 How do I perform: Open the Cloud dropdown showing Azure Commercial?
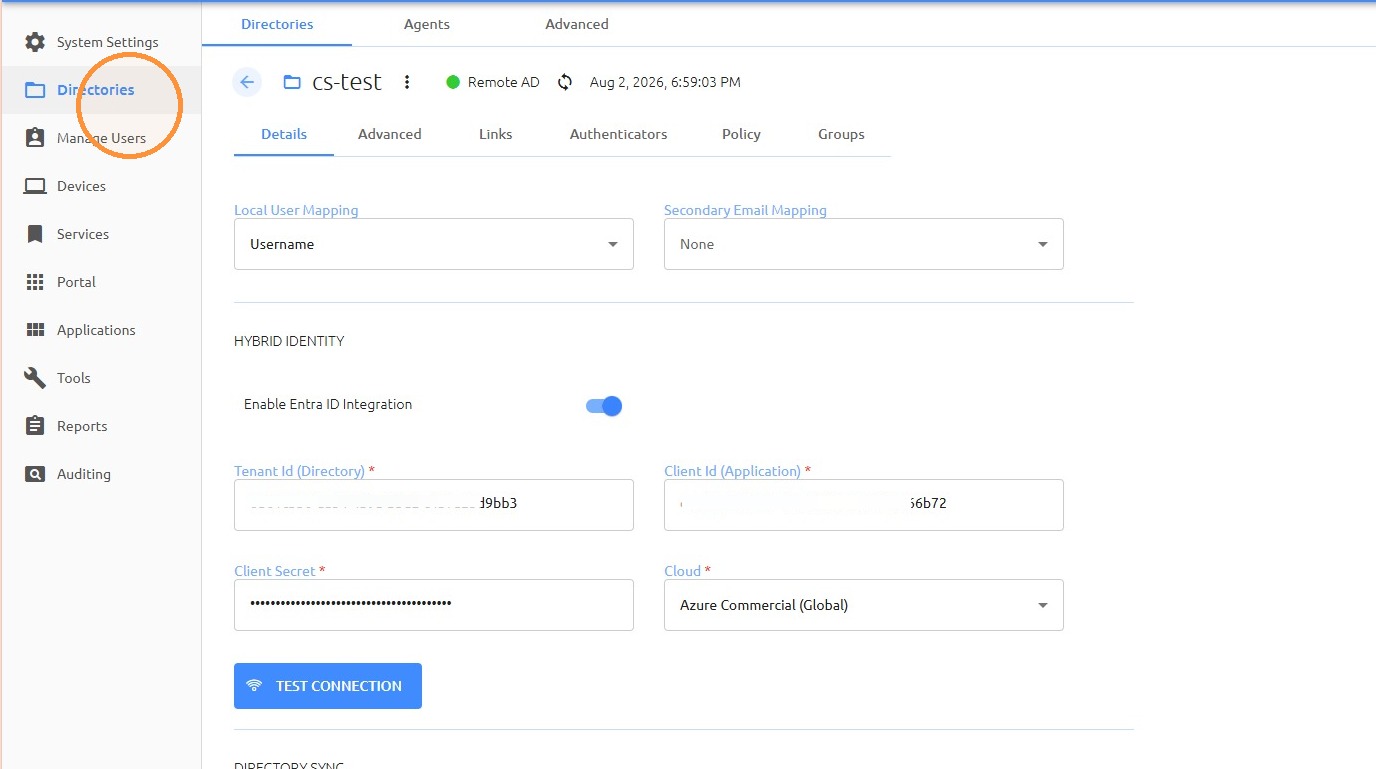(x=864, y=605)
